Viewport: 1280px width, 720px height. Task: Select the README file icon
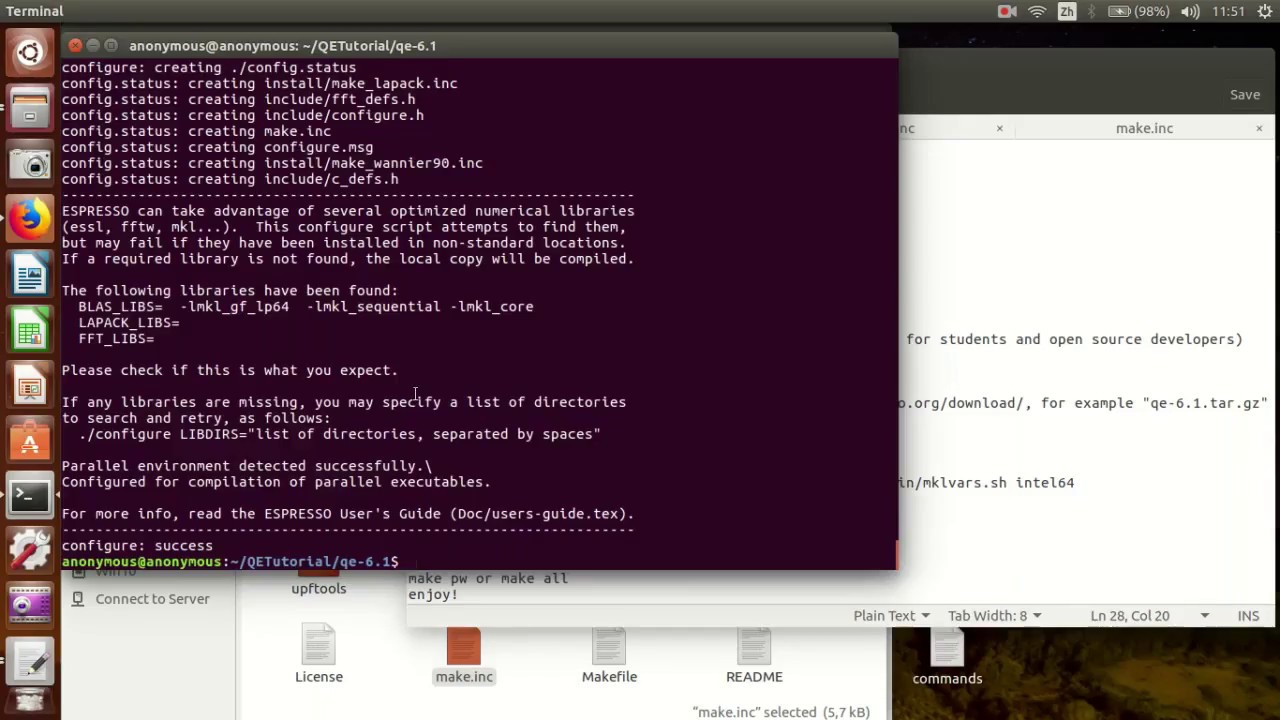click(x=754, y=655)
